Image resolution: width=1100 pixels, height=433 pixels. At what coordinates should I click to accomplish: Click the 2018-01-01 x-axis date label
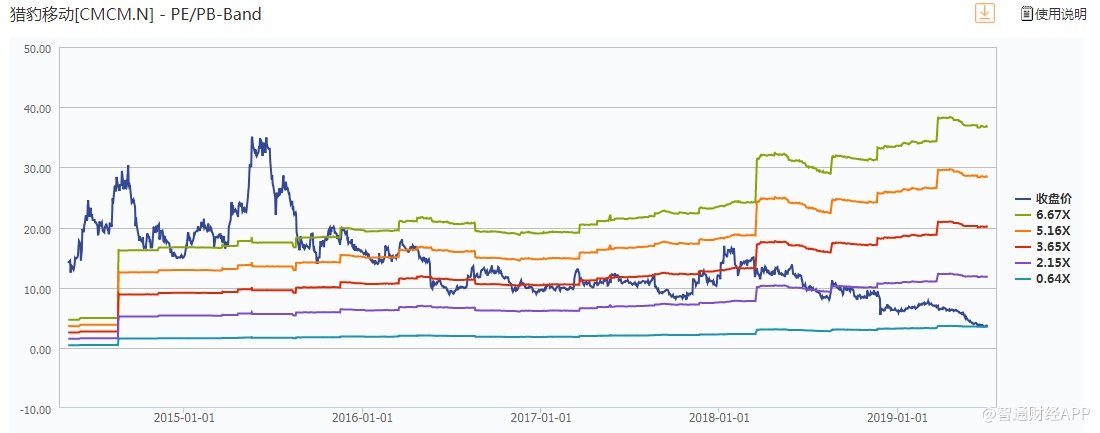(x=718, y=417)
